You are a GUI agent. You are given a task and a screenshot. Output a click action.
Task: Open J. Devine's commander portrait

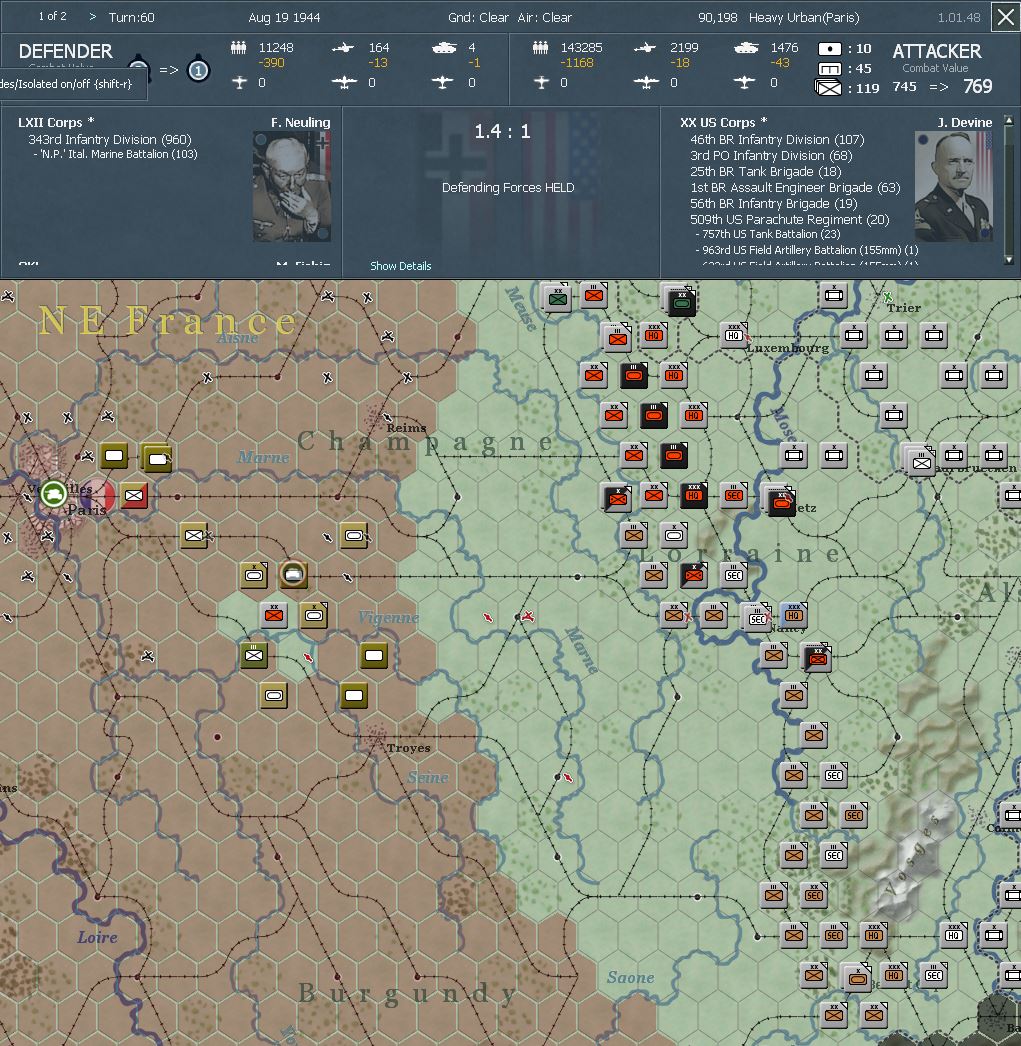(x=954, y=186)
